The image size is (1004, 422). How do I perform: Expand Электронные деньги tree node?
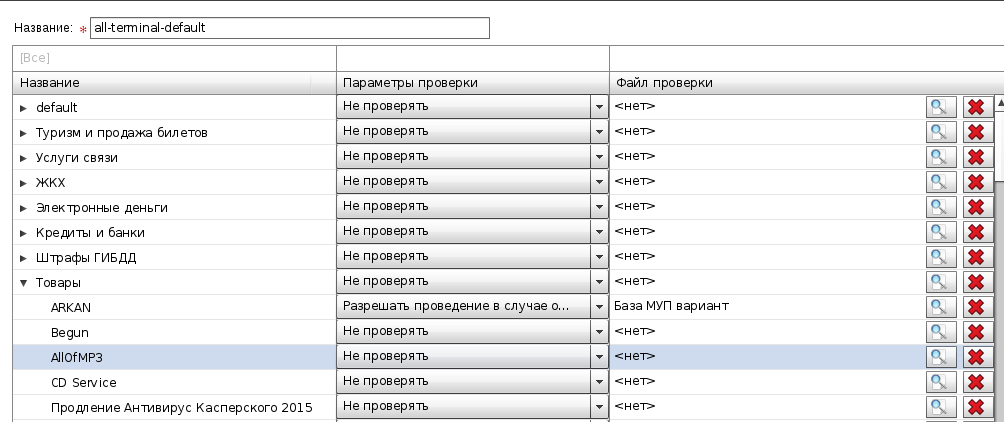click(x=24, y=208)
